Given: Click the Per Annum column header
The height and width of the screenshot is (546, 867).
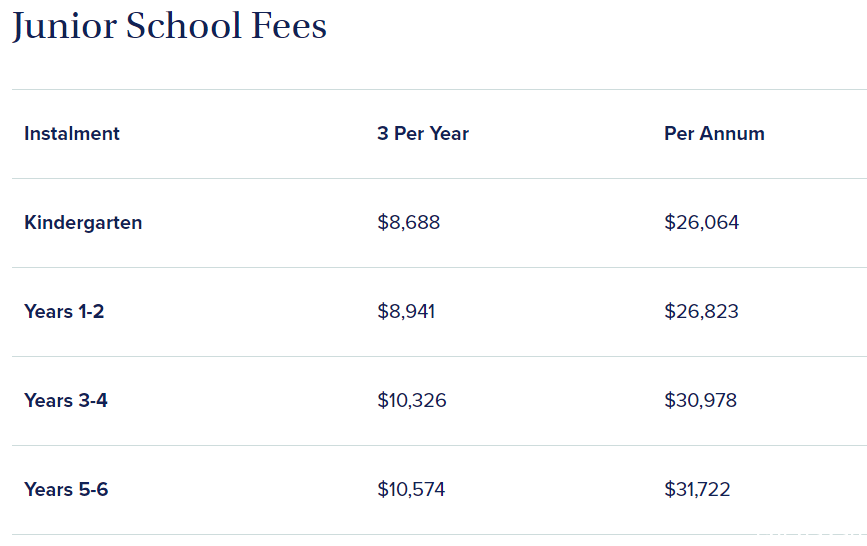Looking at the screenshot, I should [x=714, y=133].
